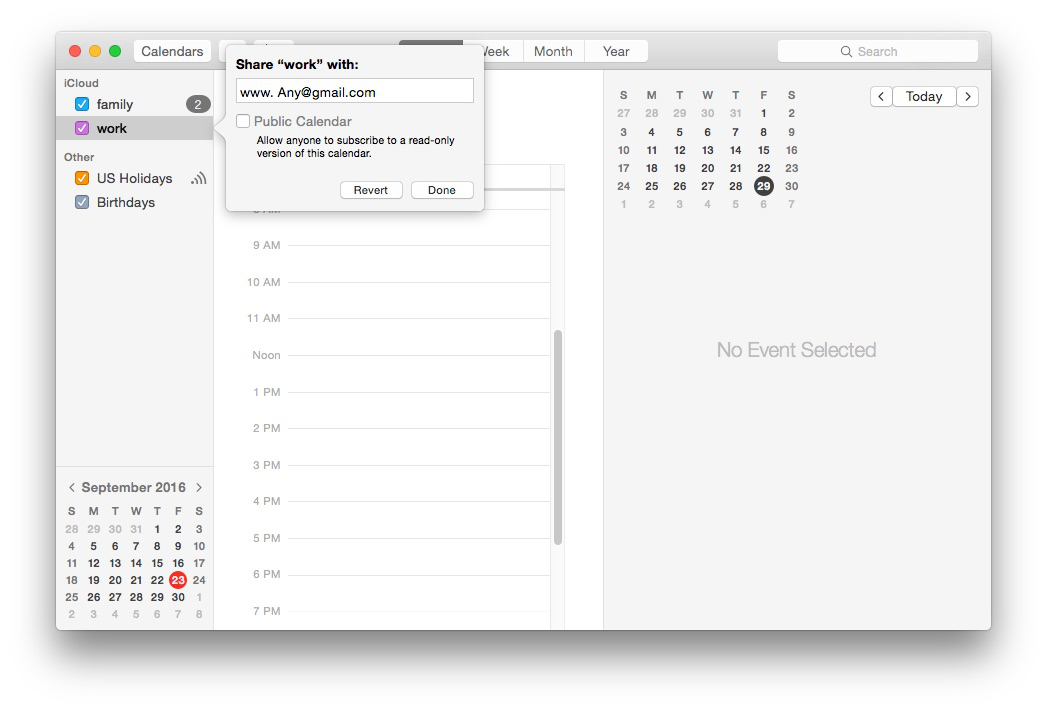Select day 30 in sidebar mini calendar

178,597
